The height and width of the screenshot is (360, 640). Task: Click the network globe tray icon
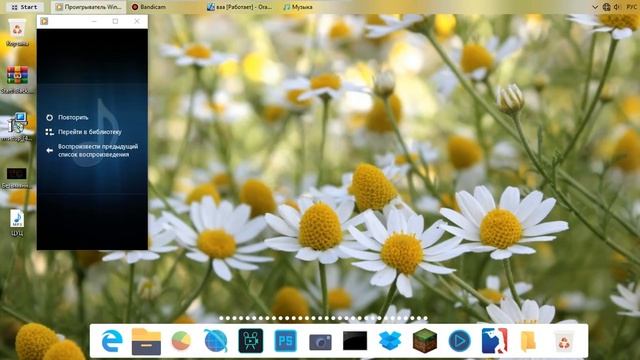(x=607, y=7)
